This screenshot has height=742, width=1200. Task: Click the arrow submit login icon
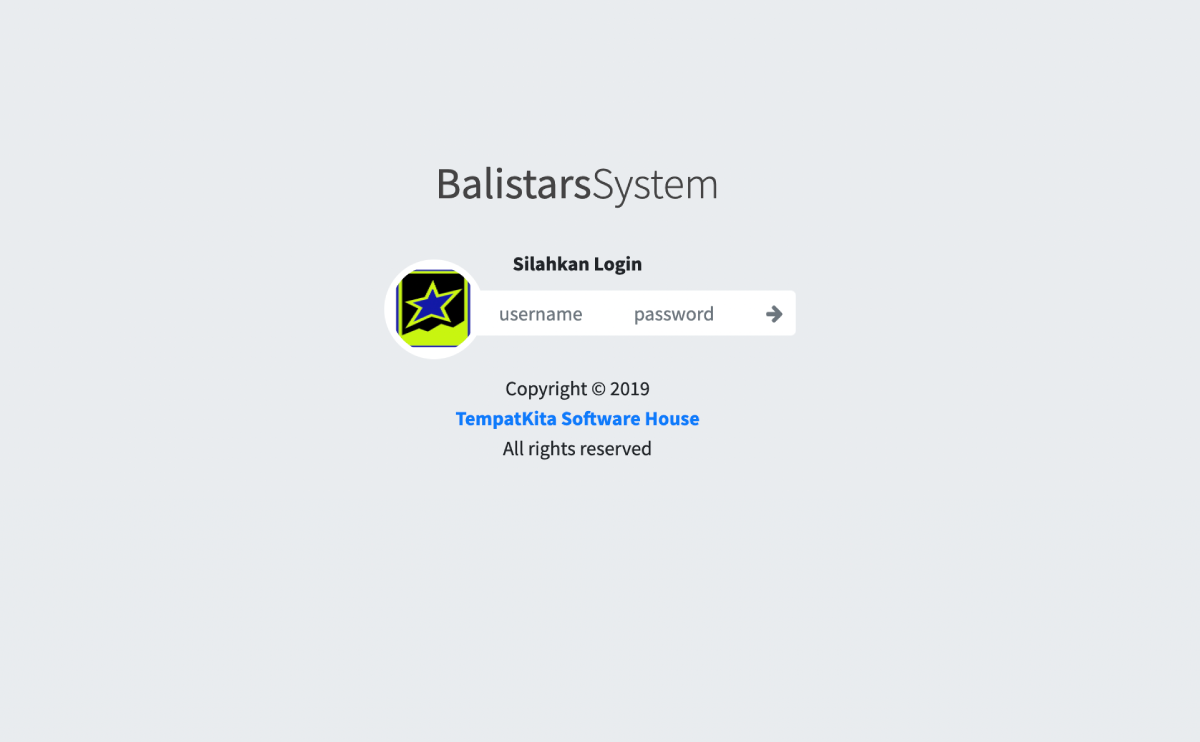tap(774, 314)
